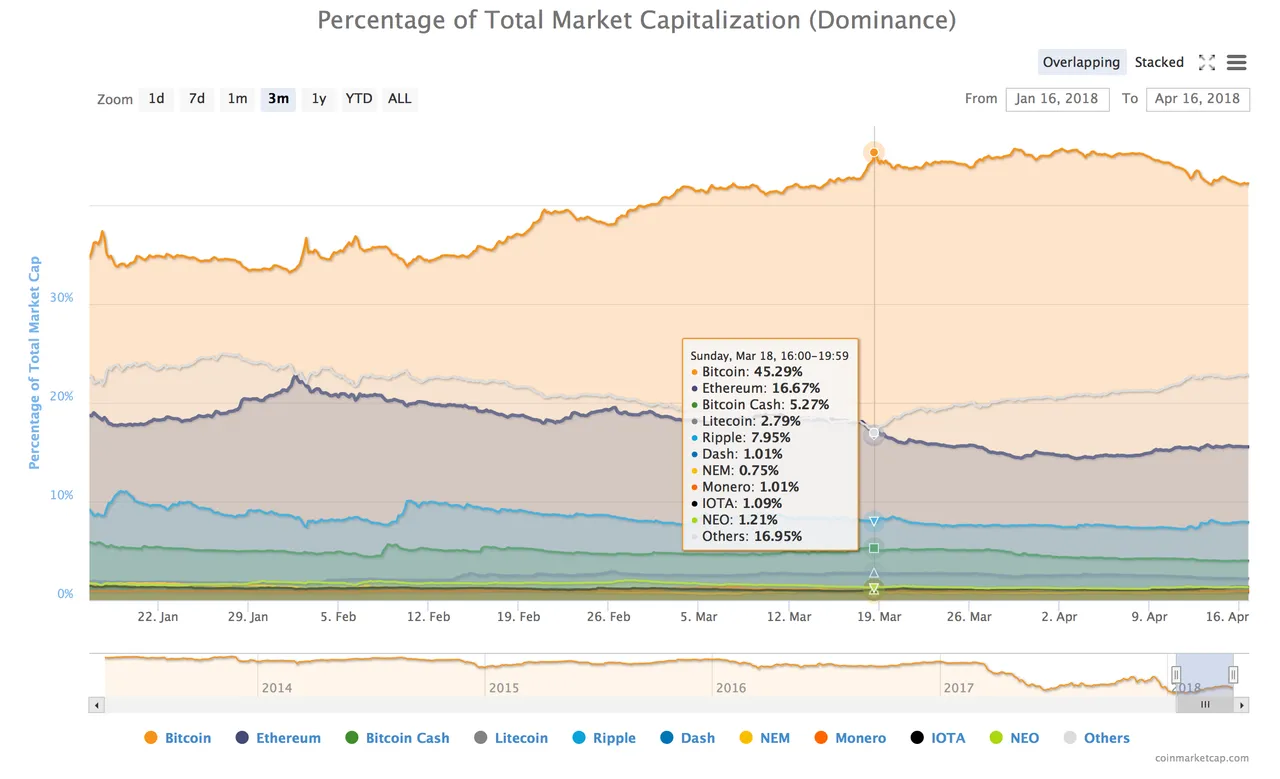
Task: Click navigator right range handle
Action: 1233,675
